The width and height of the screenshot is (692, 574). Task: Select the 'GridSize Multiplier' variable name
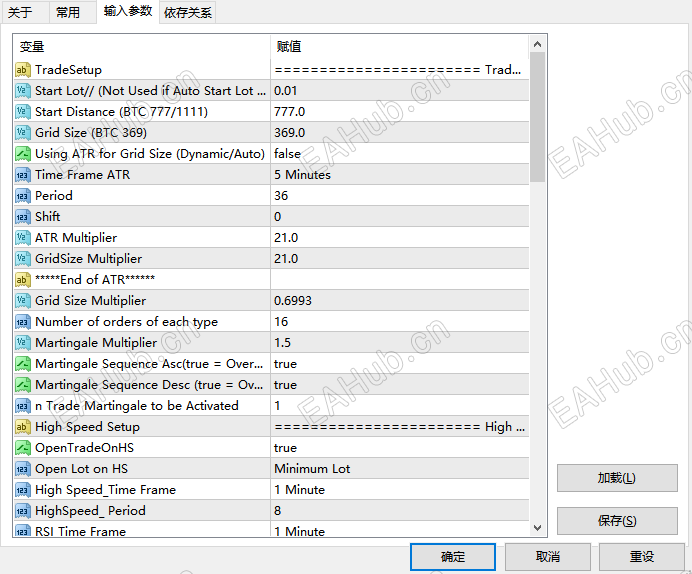click(x=89, y=259)
